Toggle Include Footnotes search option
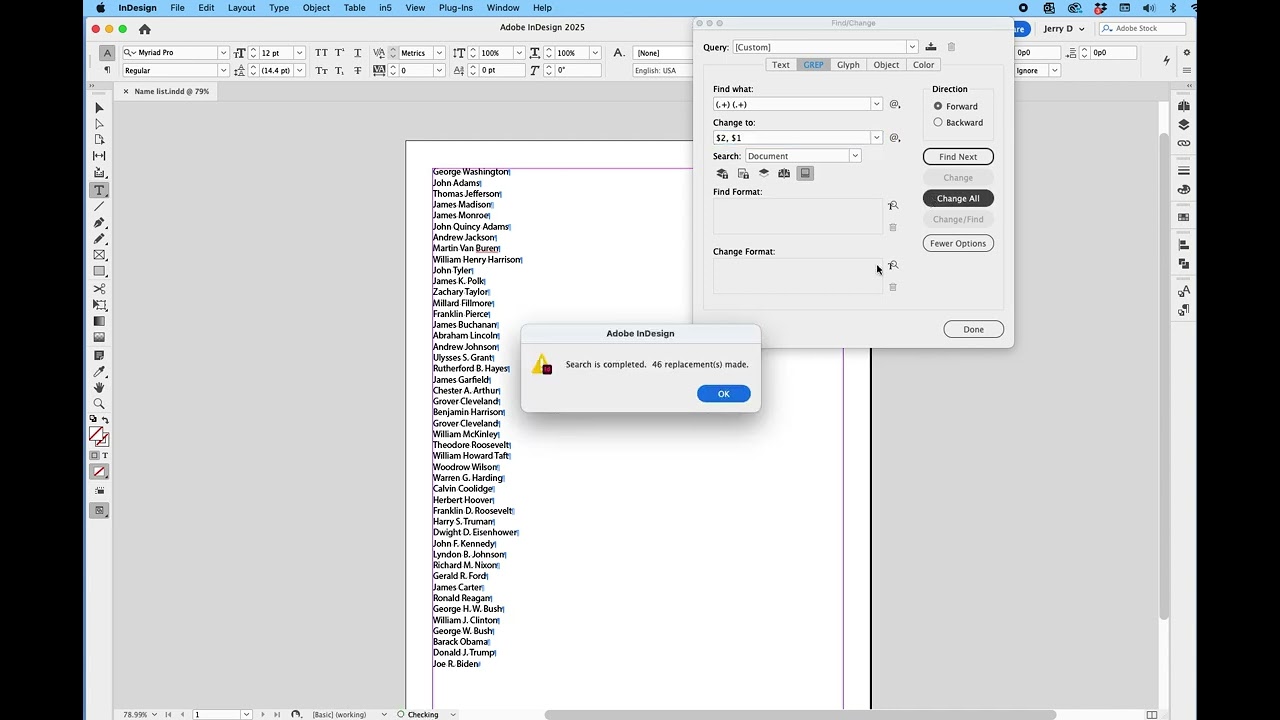This screenshot has width=1280, height=720. click(x=805, y=174)
